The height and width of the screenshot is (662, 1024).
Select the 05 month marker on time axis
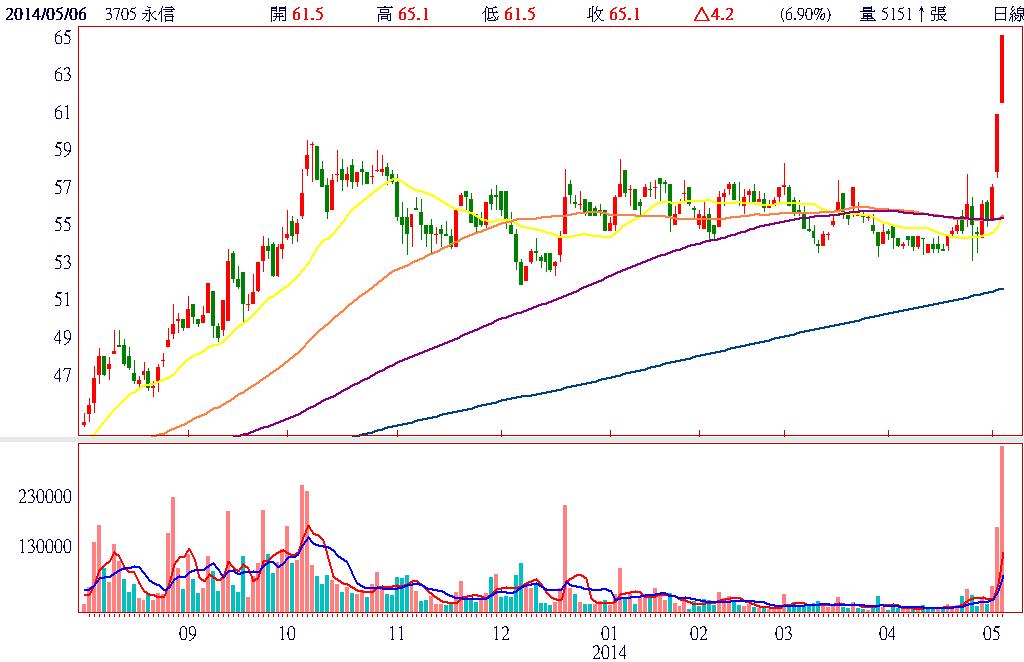[x=992, y=633]
